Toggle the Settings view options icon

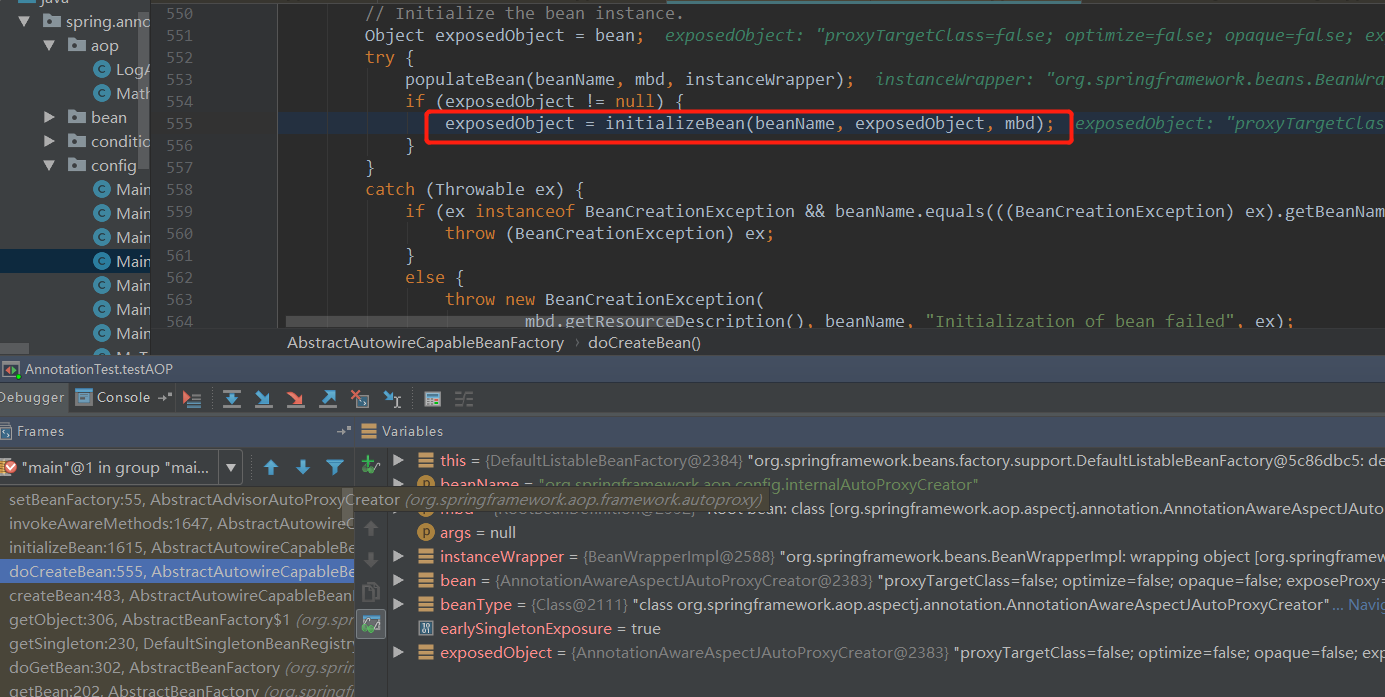coord(462,398)
